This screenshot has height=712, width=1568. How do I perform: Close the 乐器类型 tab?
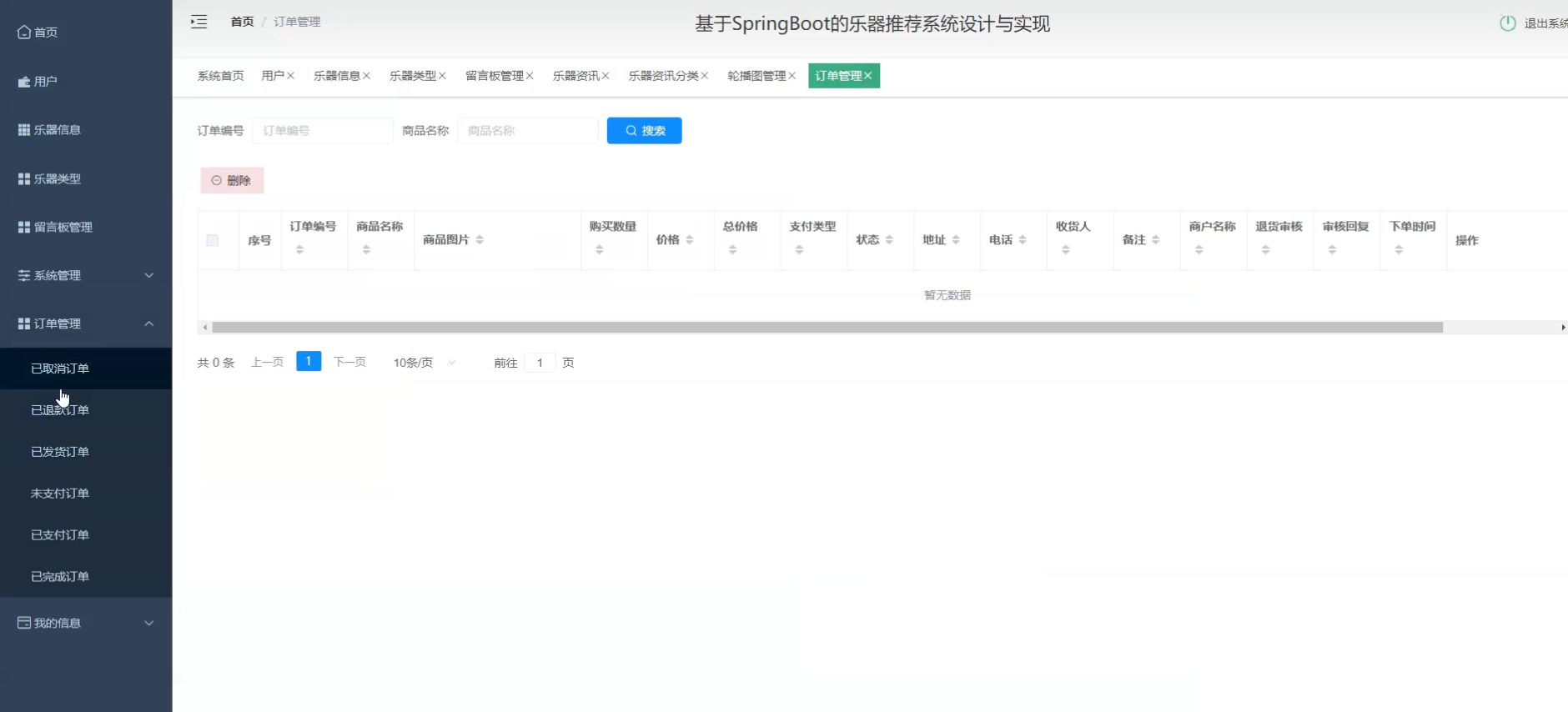[442, 76]
